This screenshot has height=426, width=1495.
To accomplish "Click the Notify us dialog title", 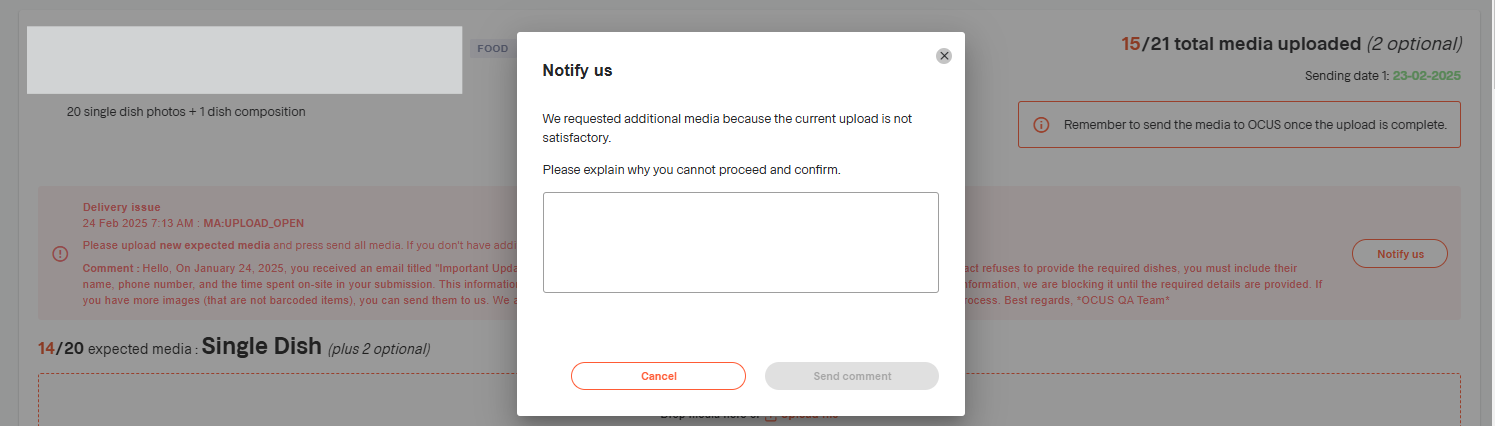I will (x=577, y=70).
